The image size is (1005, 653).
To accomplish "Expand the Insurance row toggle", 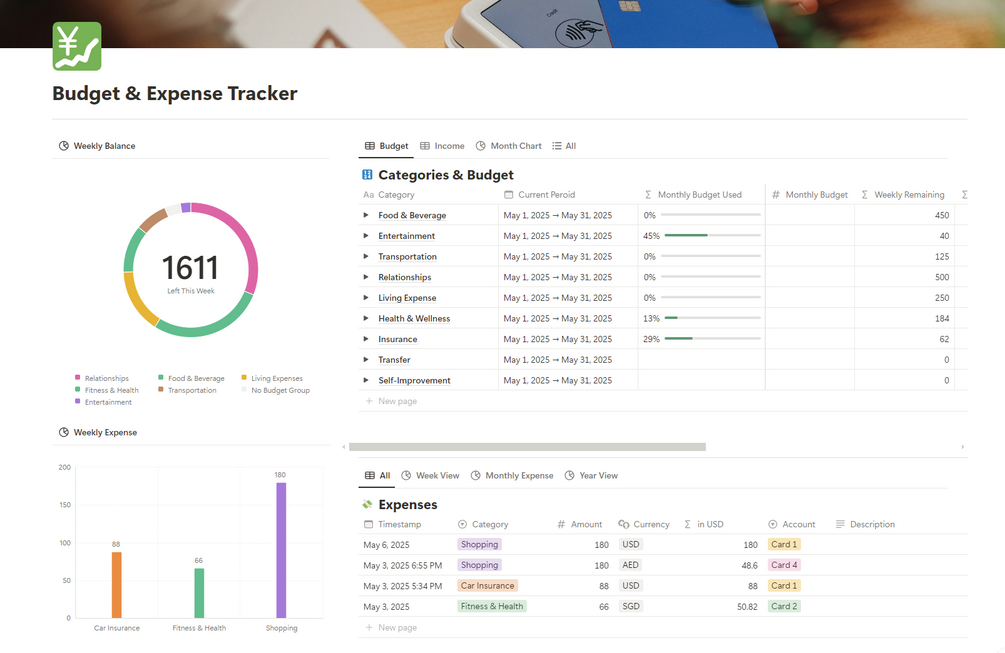I will pos(366,339).
